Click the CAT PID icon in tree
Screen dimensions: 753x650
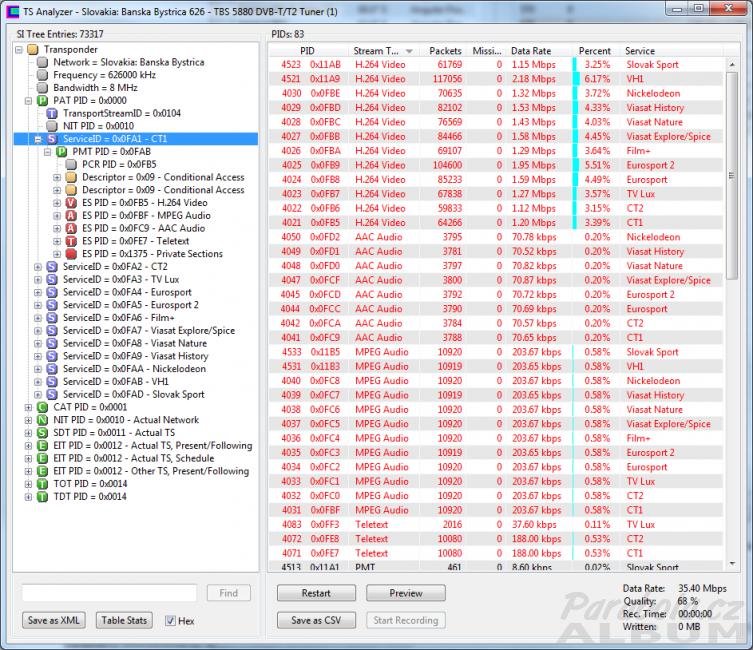(x=42, y=408)
